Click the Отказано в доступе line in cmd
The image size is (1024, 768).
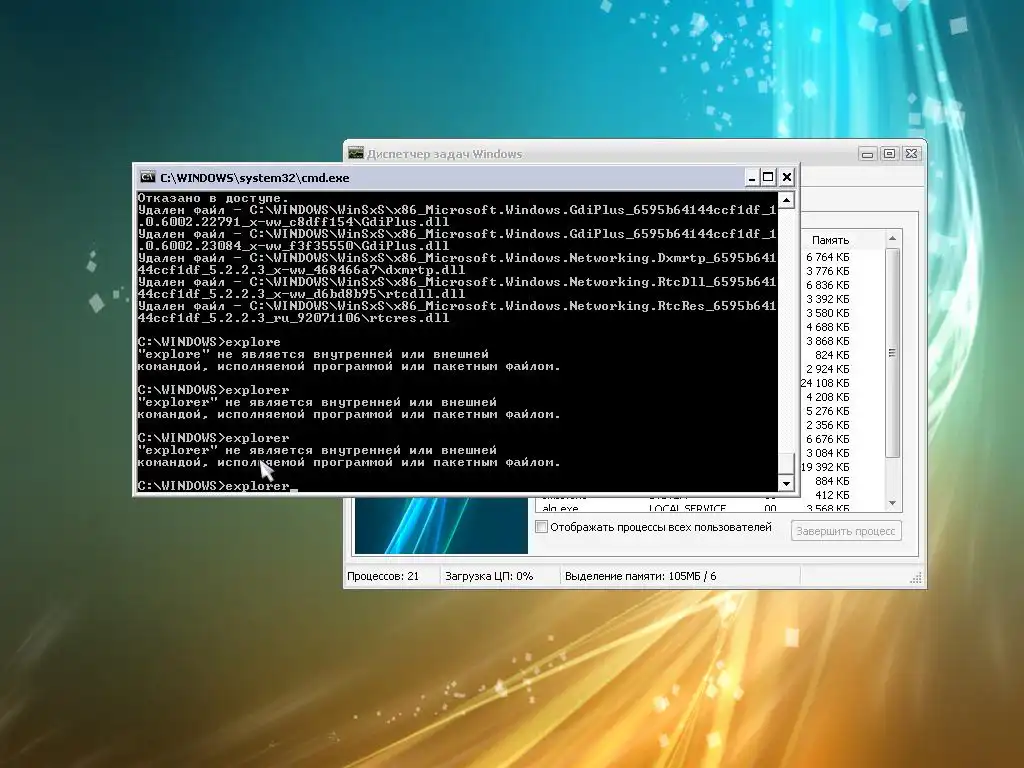pos(213,198)
